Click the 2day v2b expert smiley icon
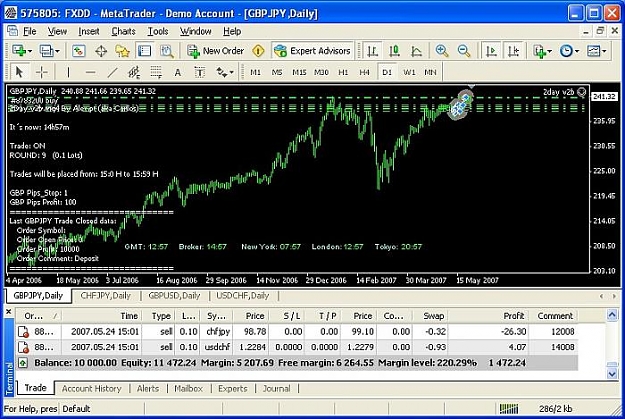Viewport: 625px width, 419px height. [582, 92]
